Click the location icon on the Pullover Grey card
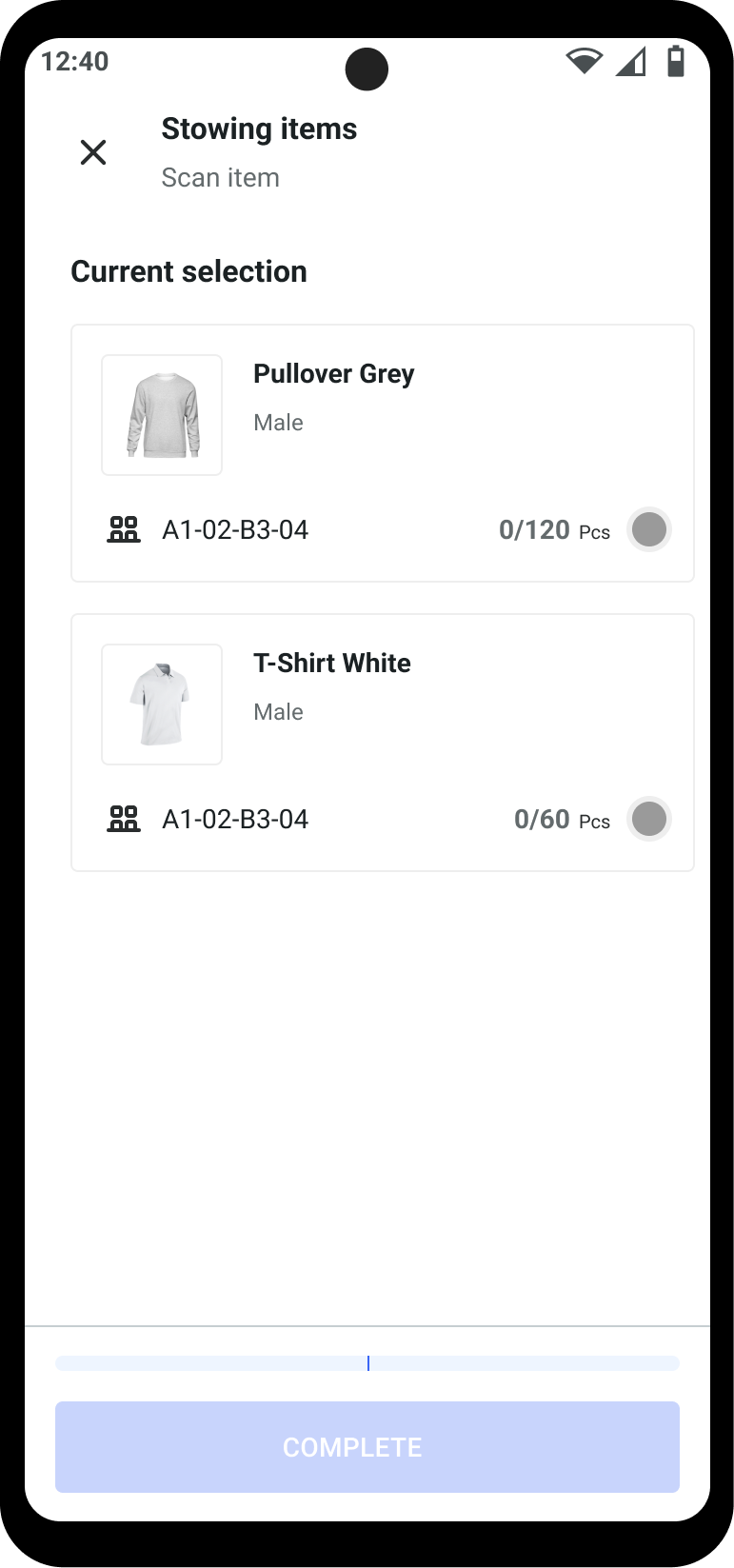 (124, 529)
